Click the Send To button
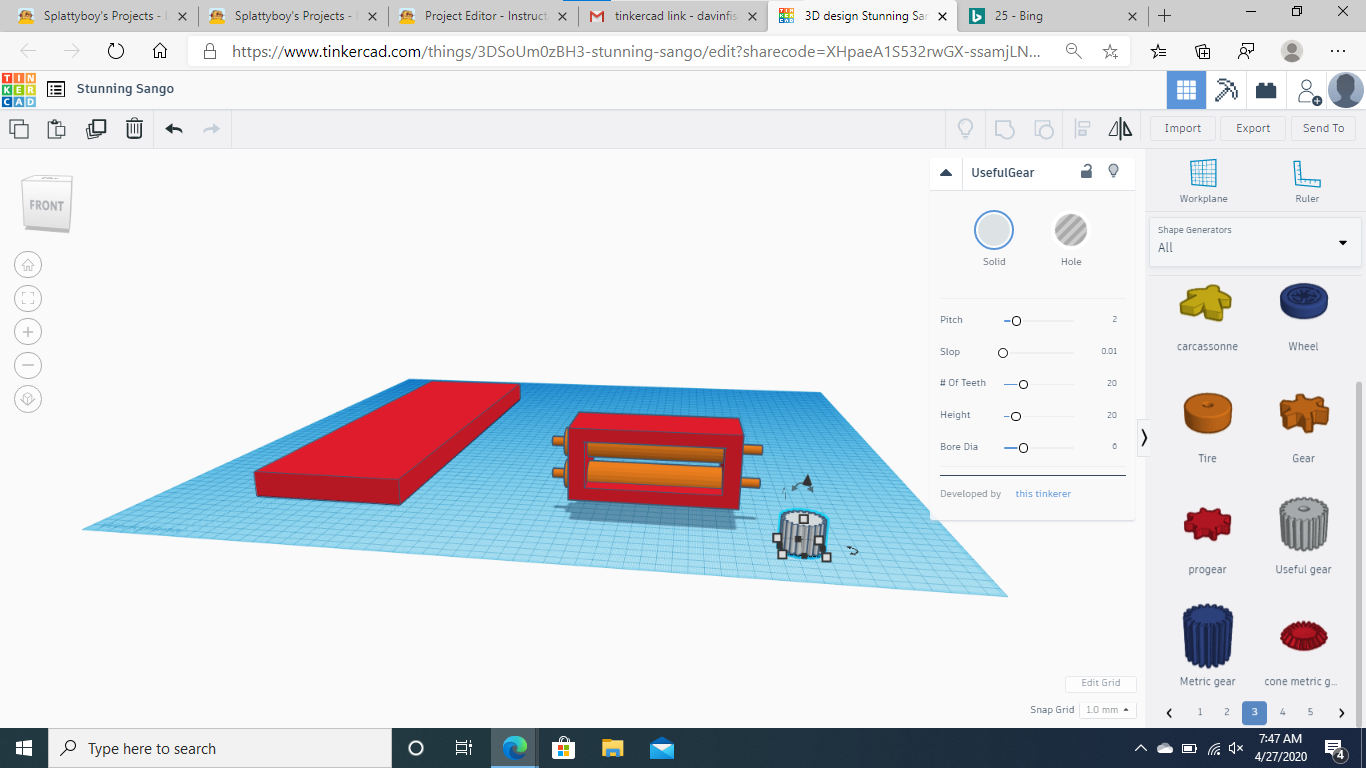 click(1324, 128)
